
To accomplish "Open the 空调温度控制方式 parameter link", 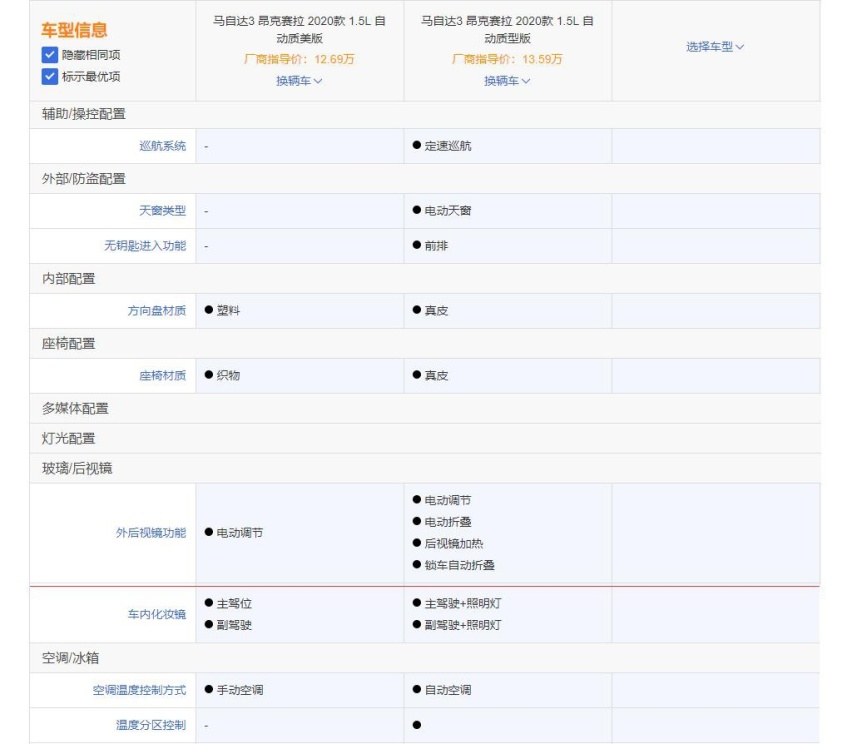I will pyautogui.click(x=139, y=690).
